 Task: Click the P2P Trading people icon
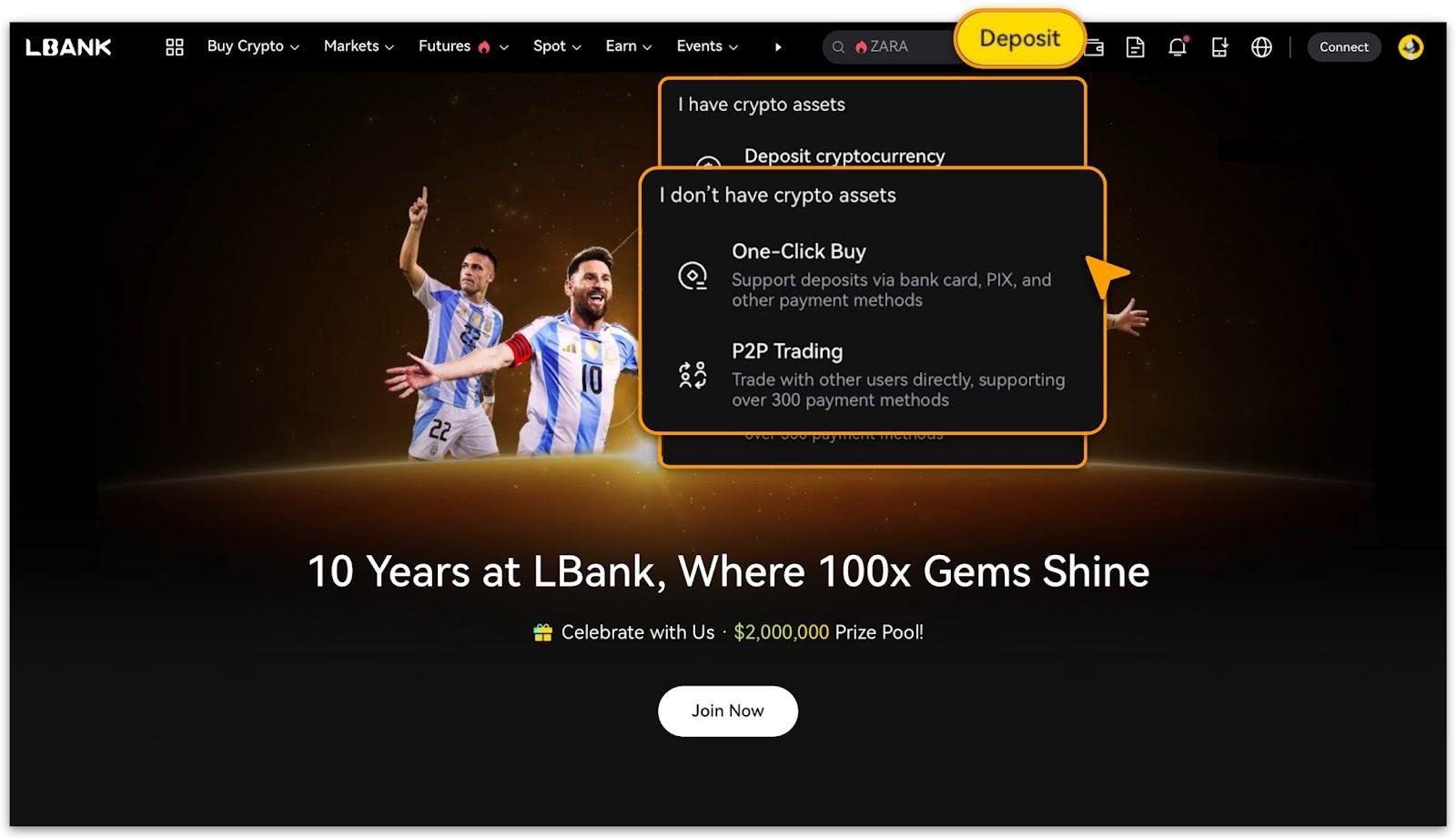693,375
